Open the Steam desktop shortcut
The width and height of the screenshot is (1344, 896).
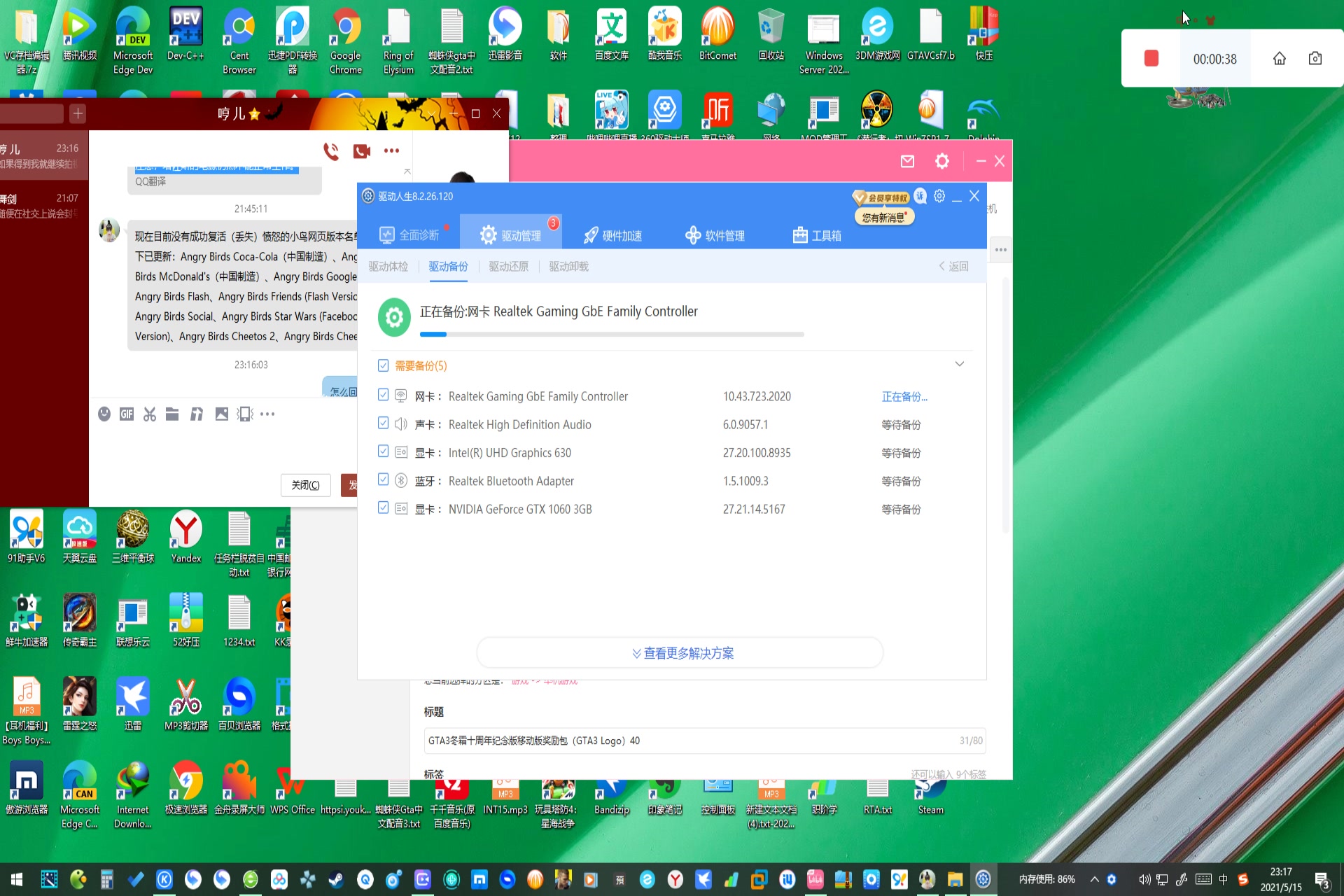click(x=930, y=797)
